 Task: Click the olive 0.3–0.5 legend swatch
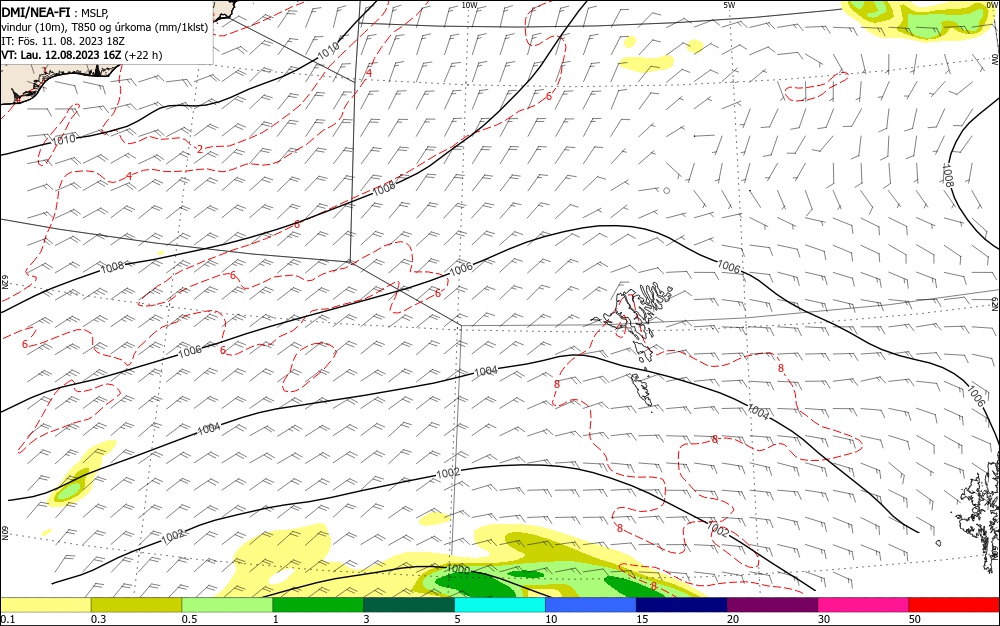tap(136, 605)
